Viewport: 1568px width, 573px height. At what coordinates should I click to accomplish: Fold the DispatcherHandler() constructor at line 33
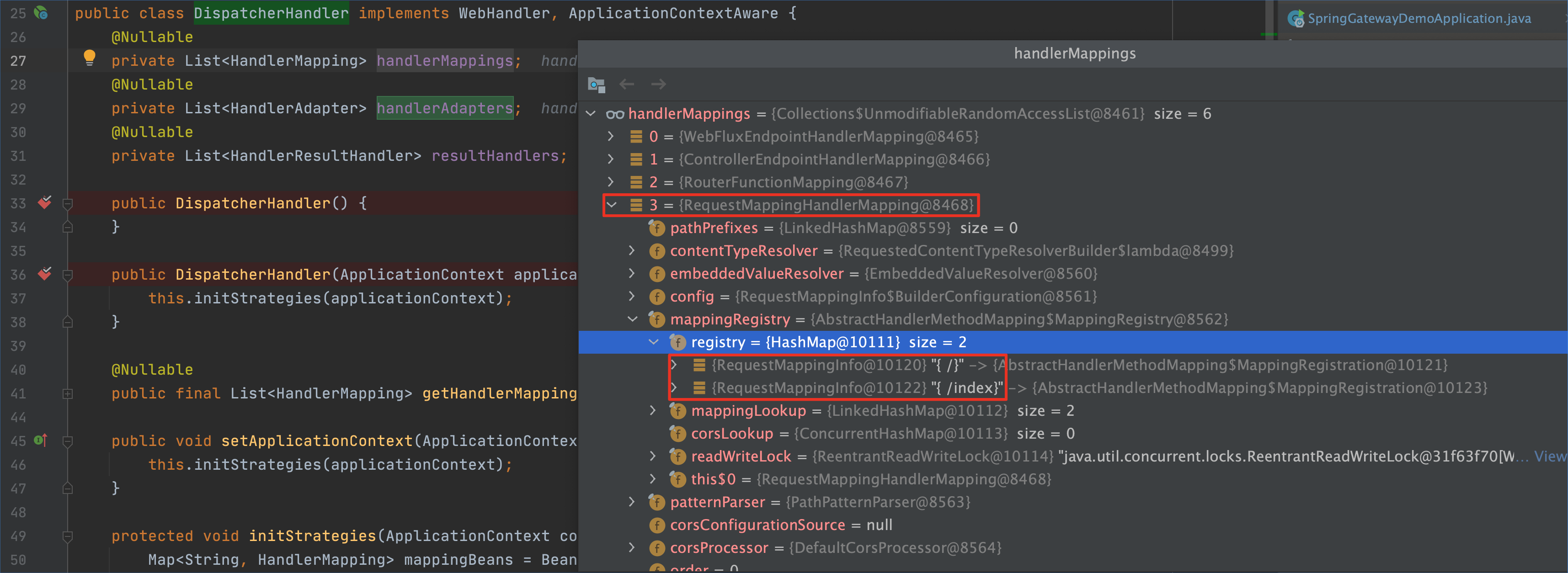click(x=68, y=204)
